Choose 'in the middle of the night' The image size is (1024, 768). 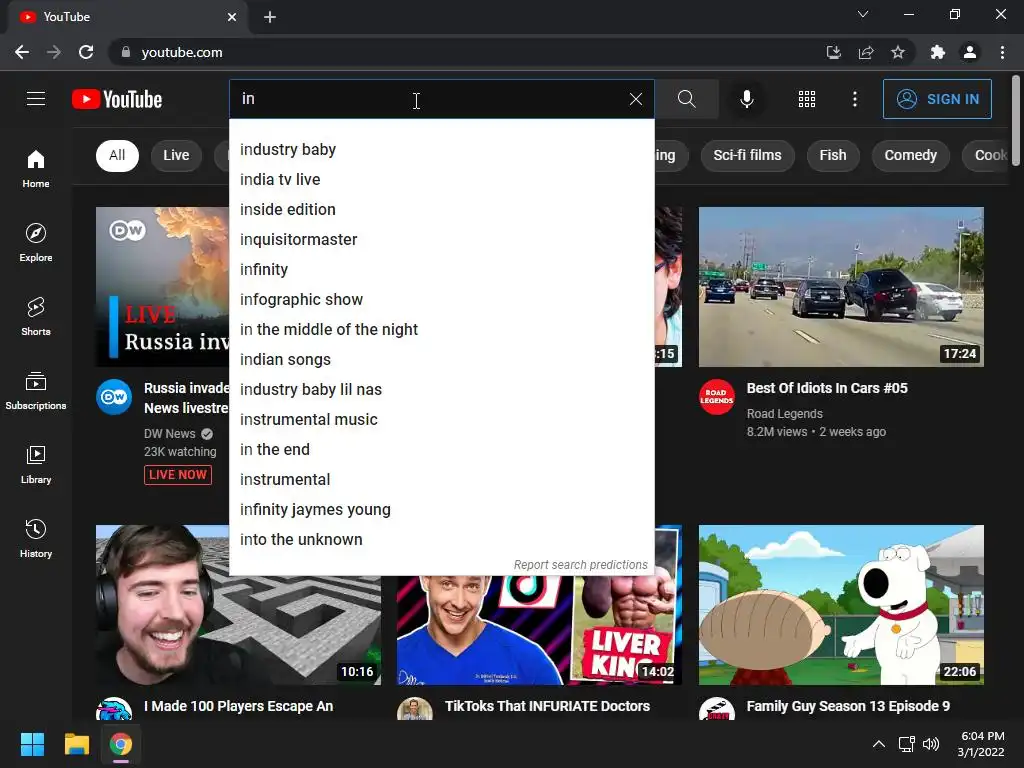click(441, 330)
